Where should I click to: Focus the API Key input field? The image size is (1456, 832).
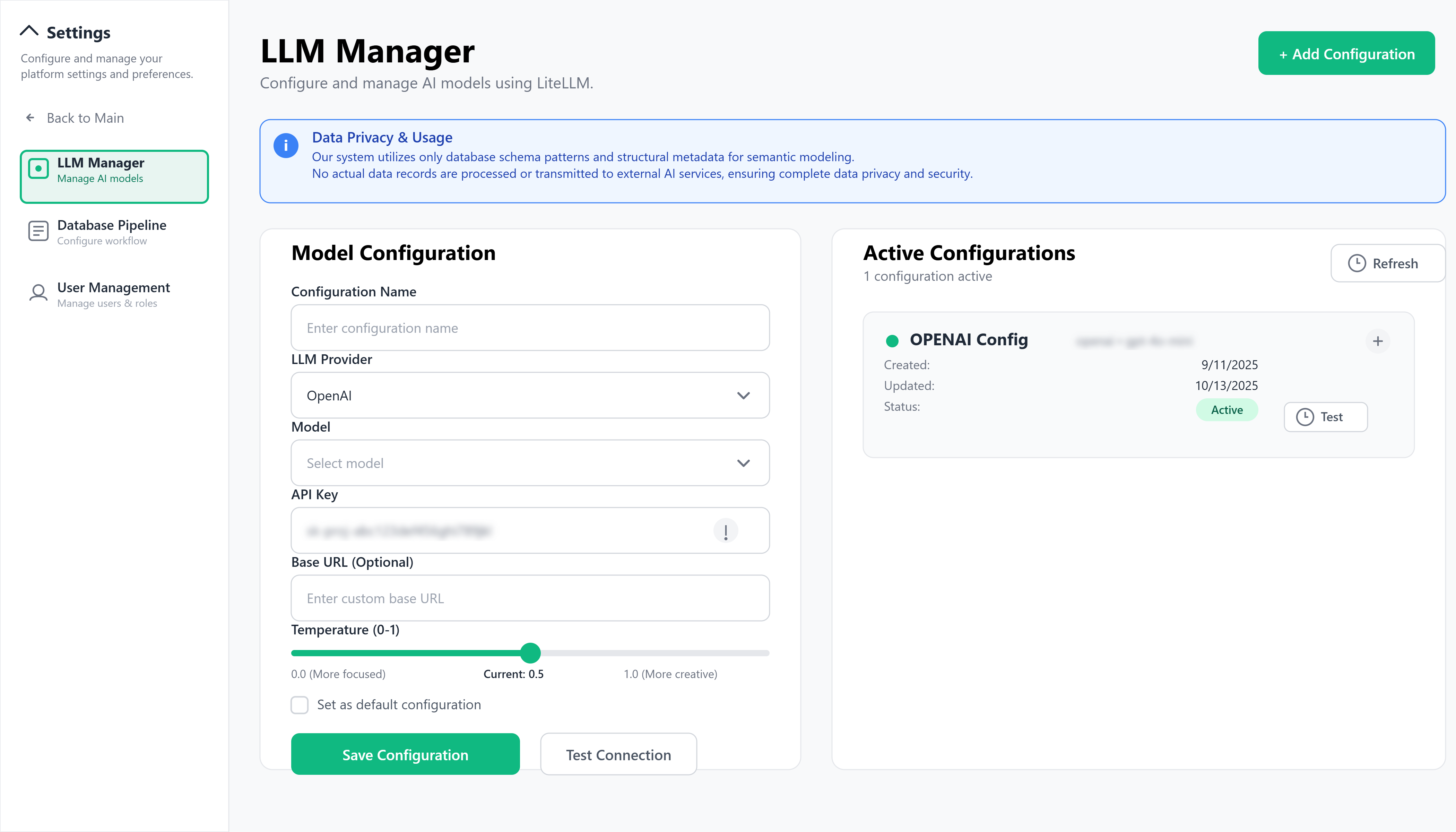coord(530,530)
